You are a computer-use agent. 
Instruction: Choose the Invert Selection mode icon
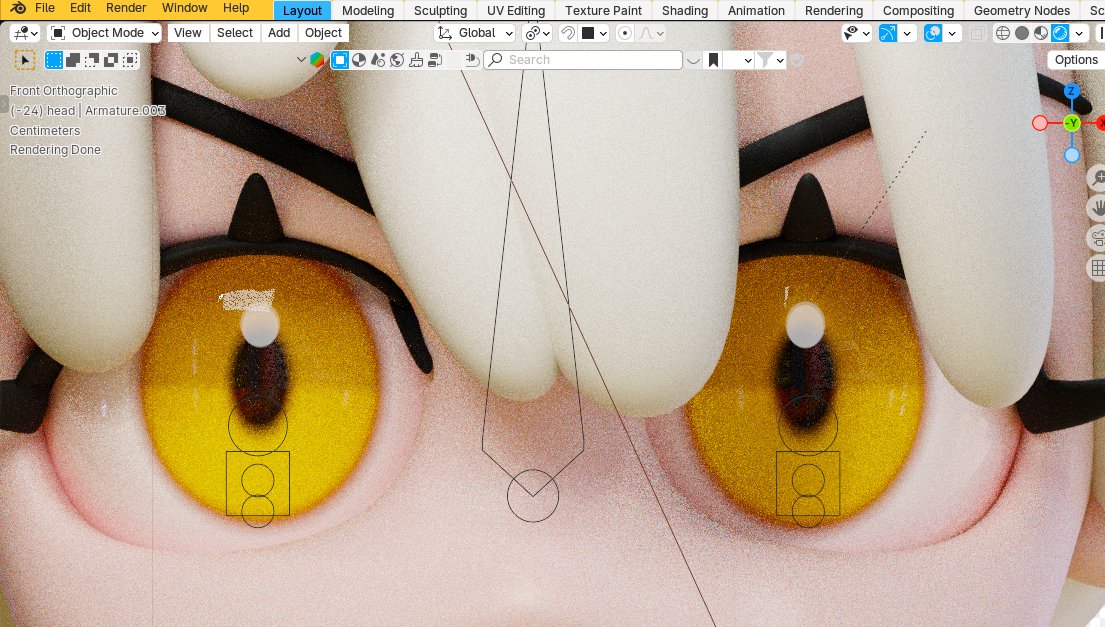pyautogui.click(x=111, y=60)
